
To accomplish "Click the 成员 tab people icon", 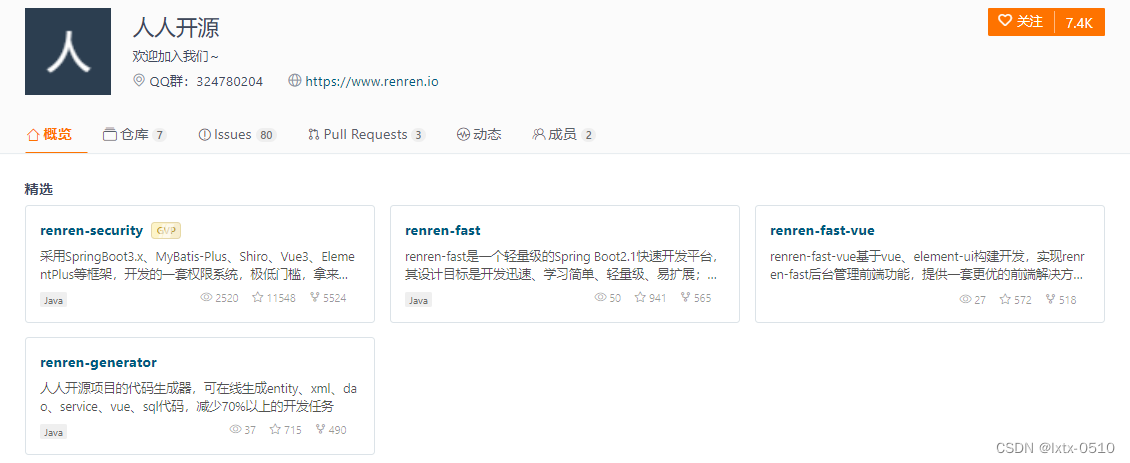I will [538, 134].
